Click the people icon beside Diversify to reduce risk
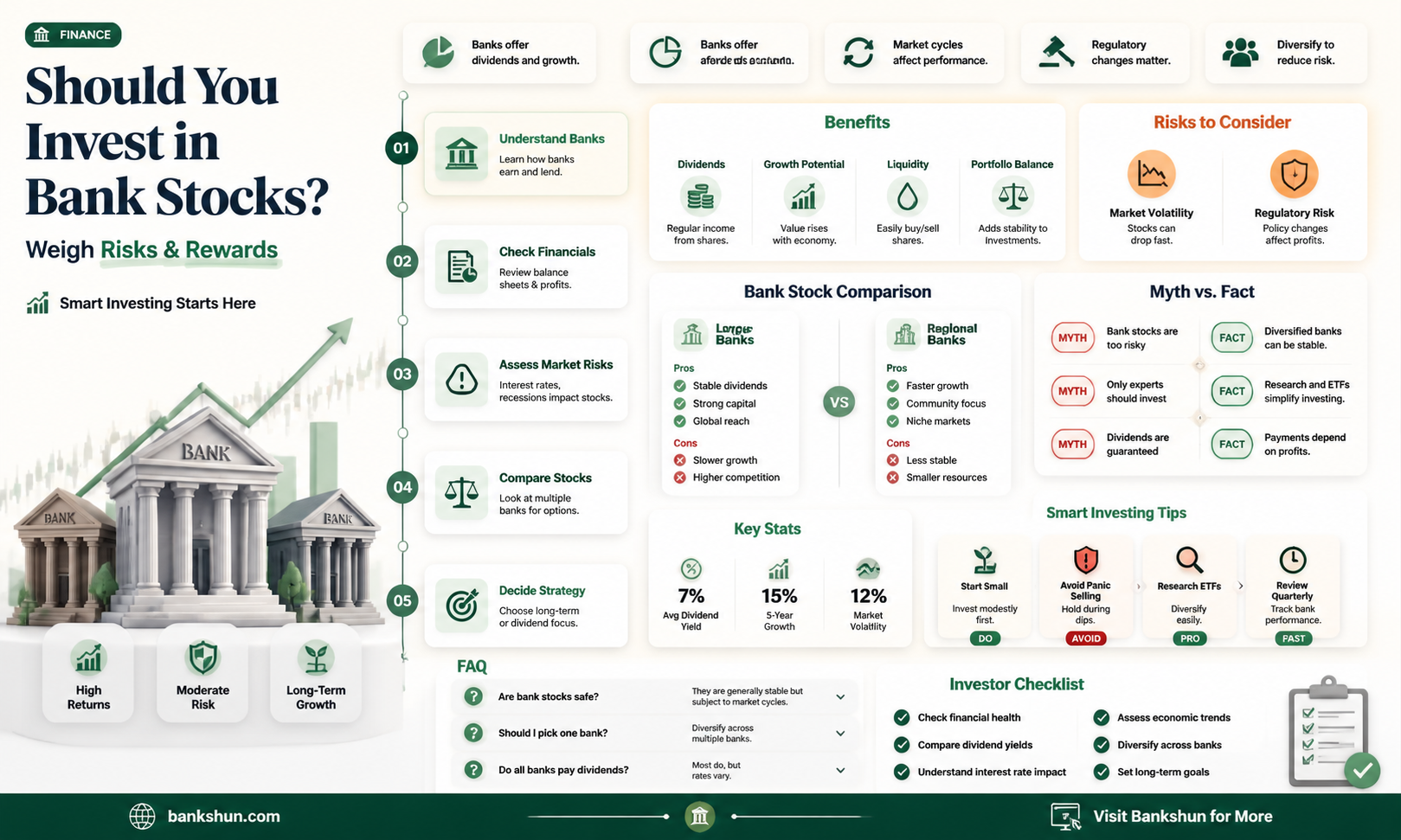This screenshot has height=840, width=1401. click(x=1240, y=52)
